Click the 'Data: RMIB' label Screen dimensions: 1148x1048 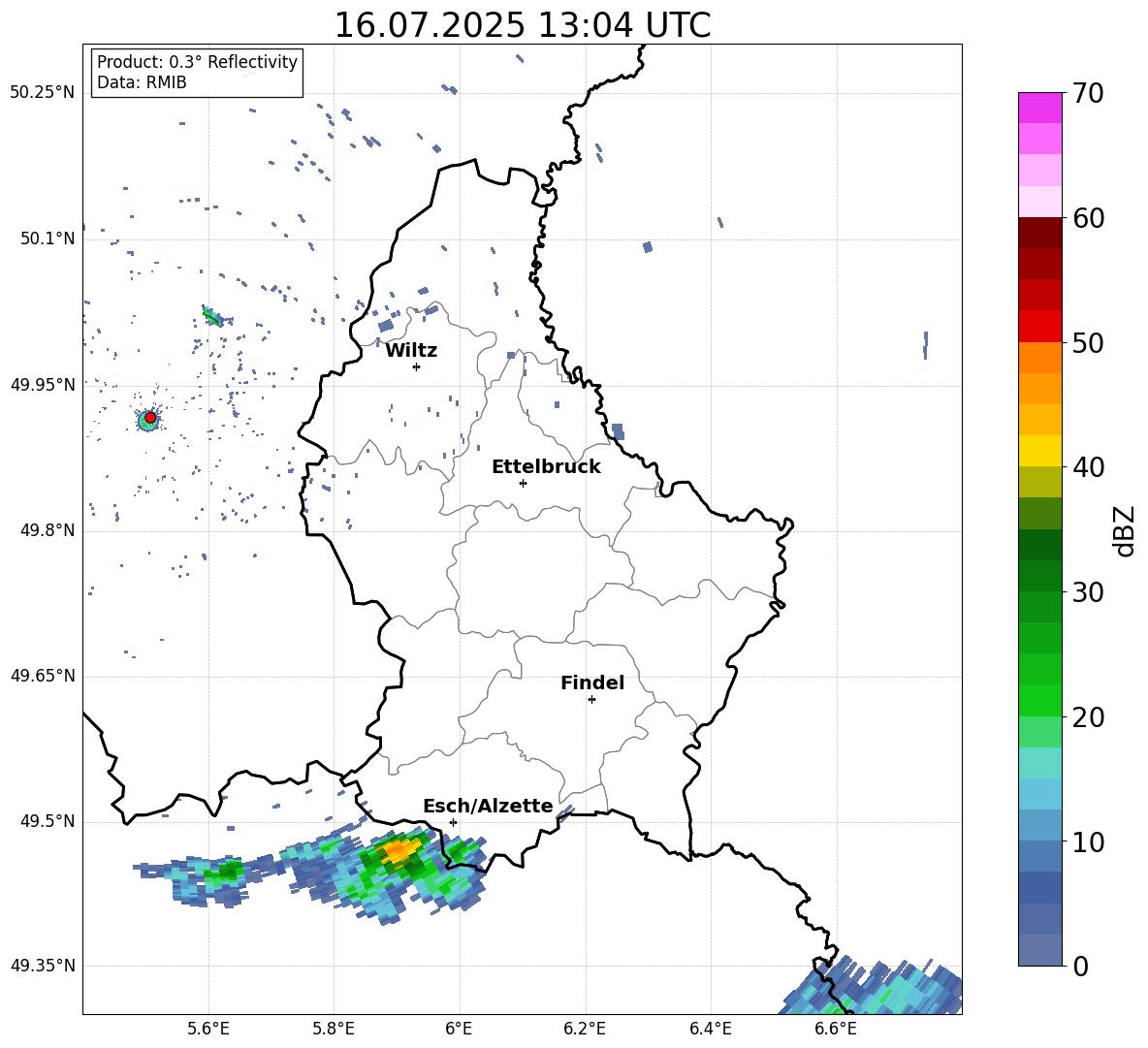142,82
